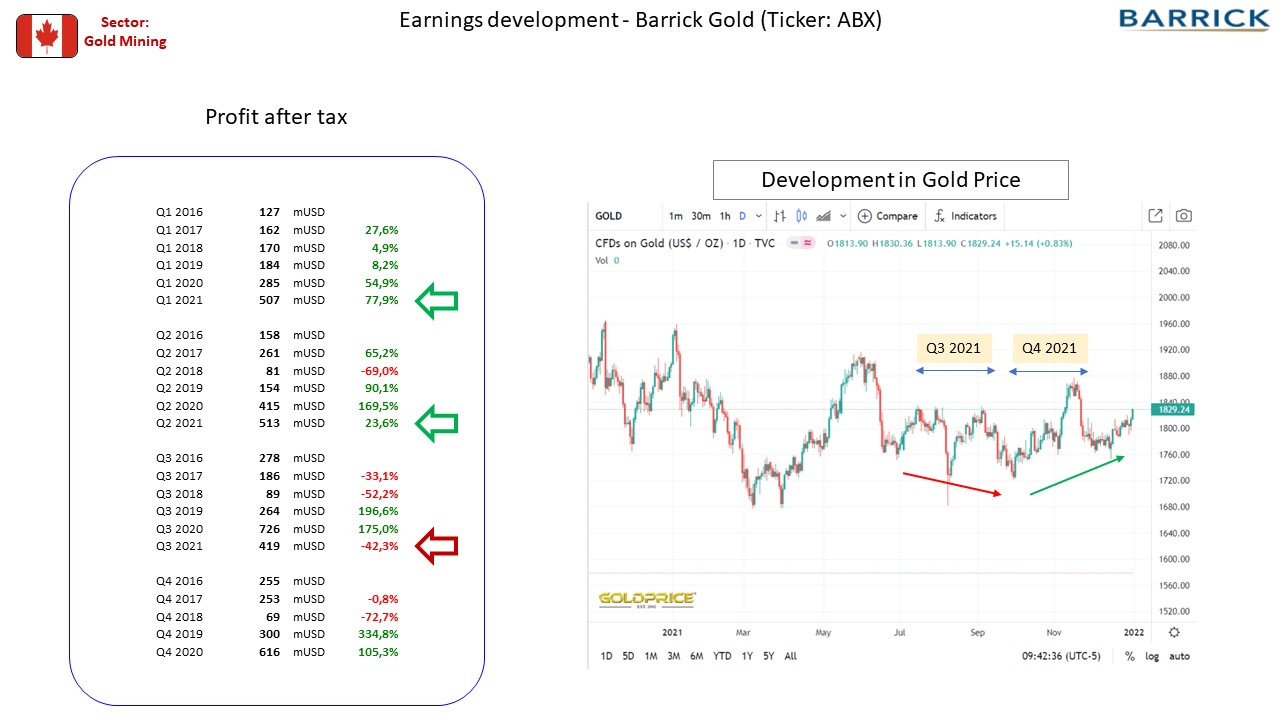Click the Profit after tax heading

(276, 117)
